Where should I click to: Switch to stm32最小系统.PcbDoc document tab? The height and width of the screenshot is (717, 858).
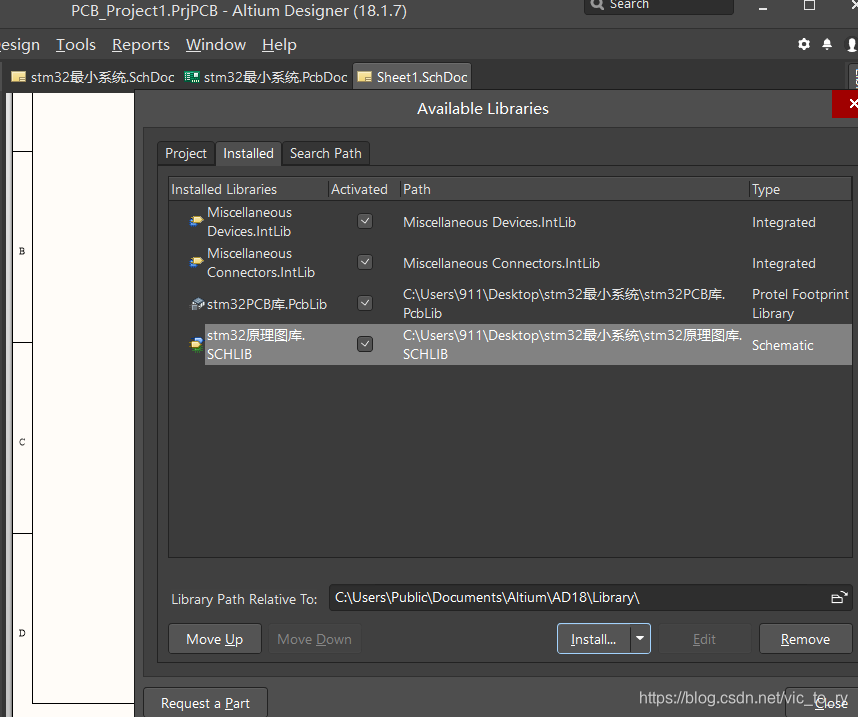[x=266, y=77]
